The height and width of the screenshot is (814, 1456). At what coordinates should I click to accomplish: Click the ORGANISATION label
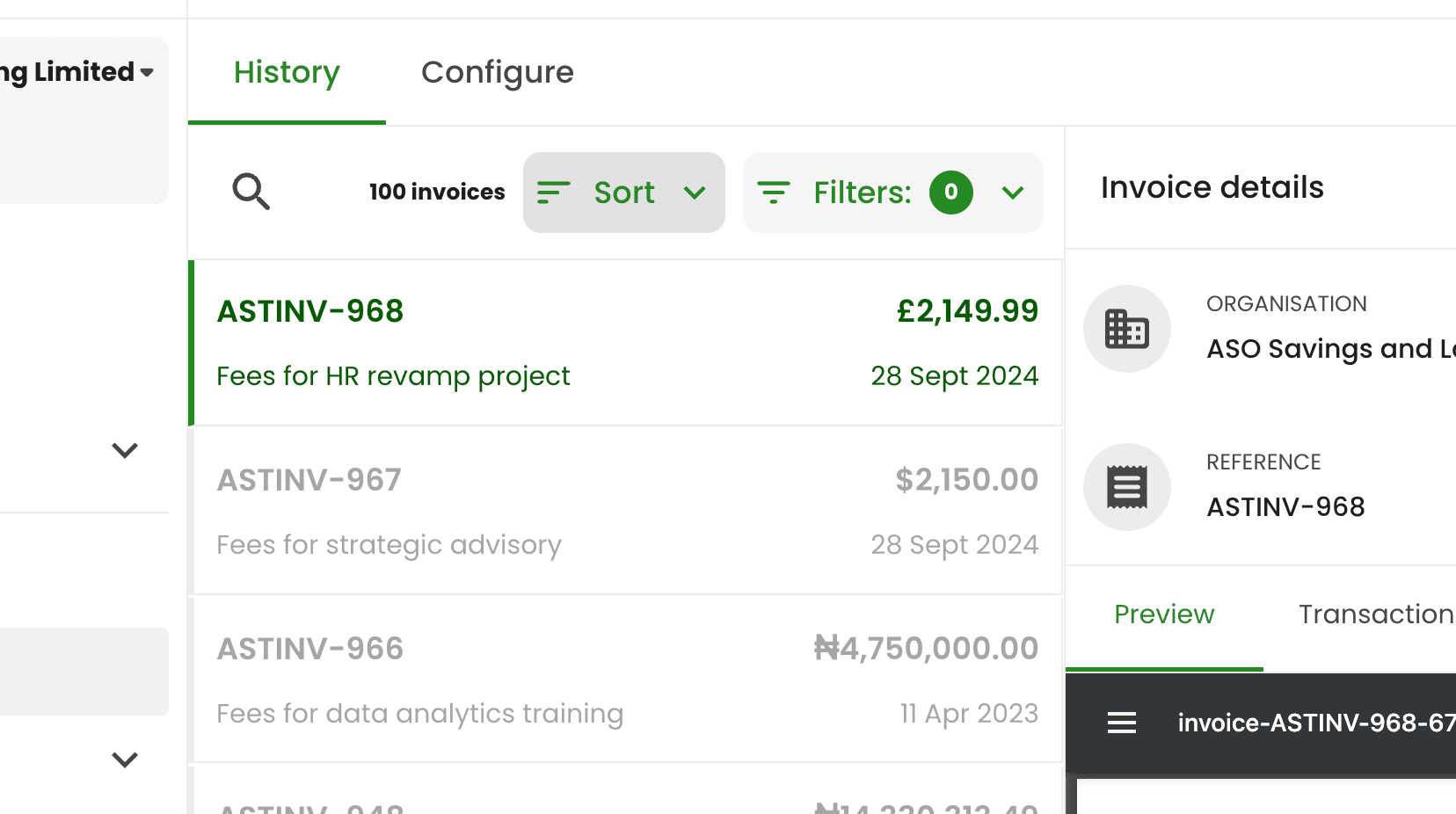1286,304
